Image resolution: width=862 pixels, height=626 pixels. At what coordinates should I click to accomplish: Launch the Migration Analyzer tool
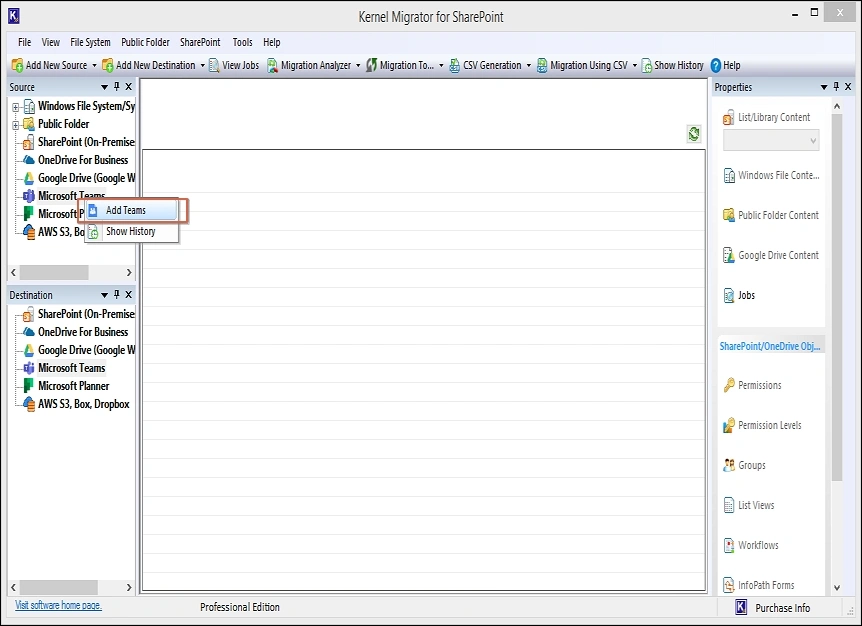click(310, 65)
